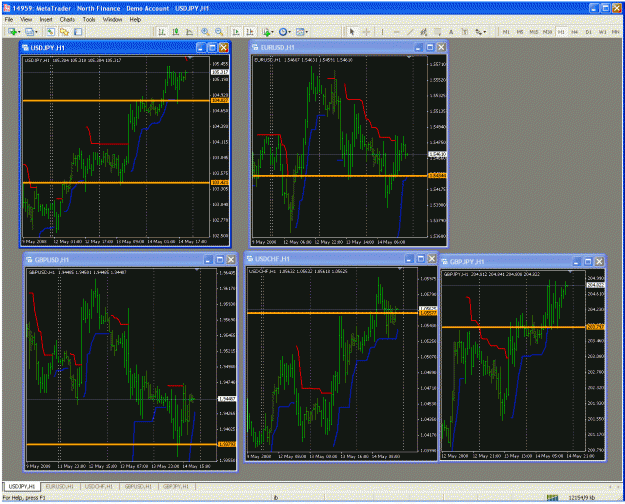
Task: Switch to the GBPJPY,H1 bottom tab
Action: pos(176,486)
